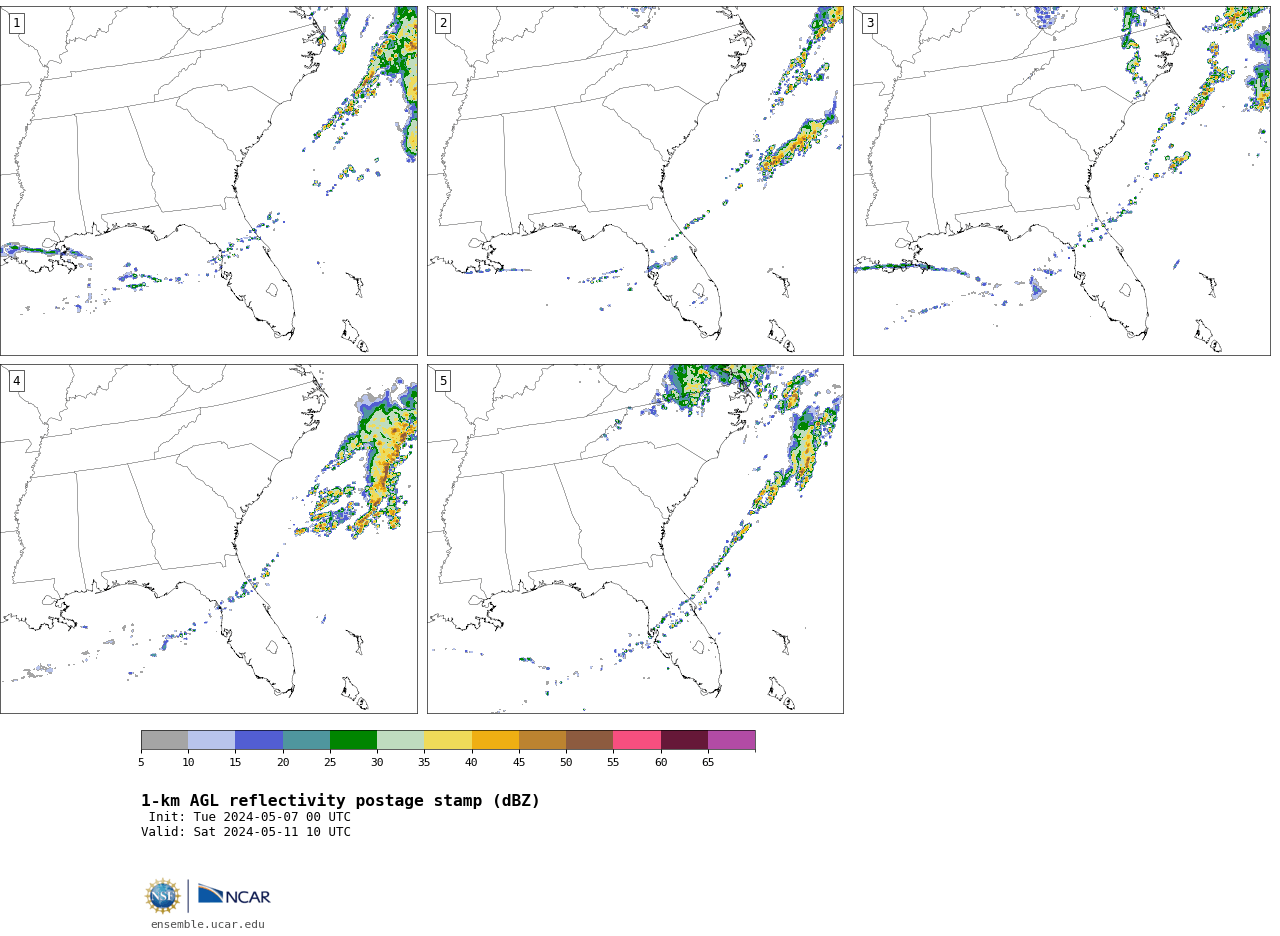Click the member number 4 label box
The height and width of the screenshot is (936, 1280).
16,381
